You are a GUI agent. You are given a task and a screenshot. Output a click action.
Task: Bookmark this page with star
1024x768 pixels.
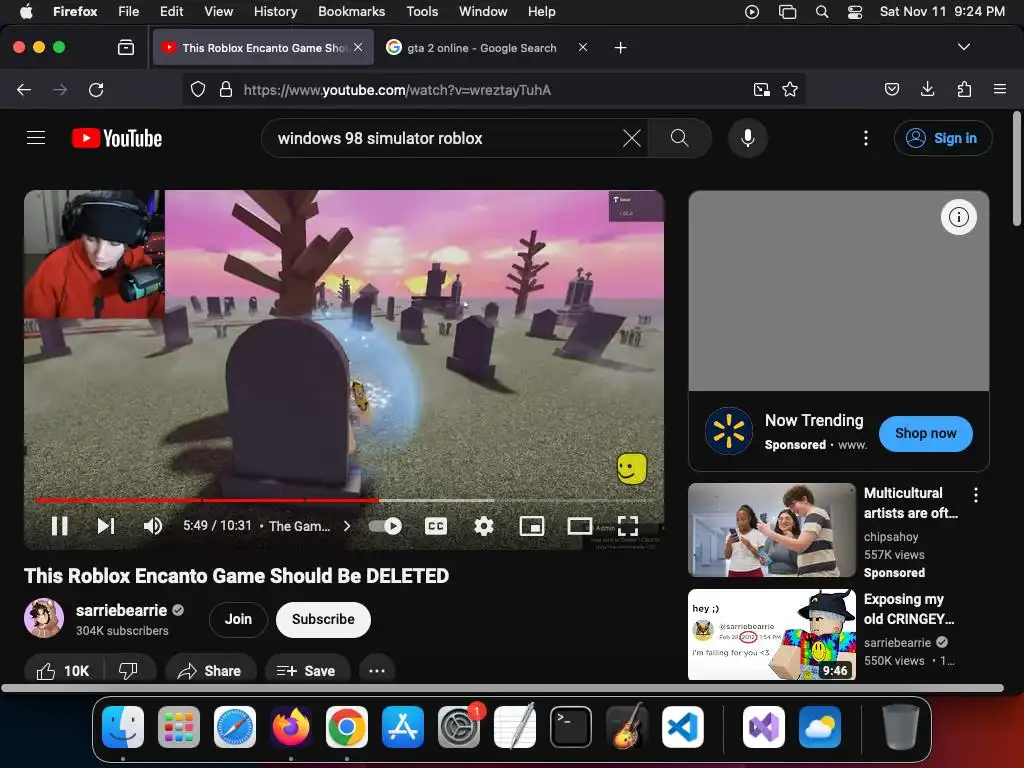(x=790, y=89)
